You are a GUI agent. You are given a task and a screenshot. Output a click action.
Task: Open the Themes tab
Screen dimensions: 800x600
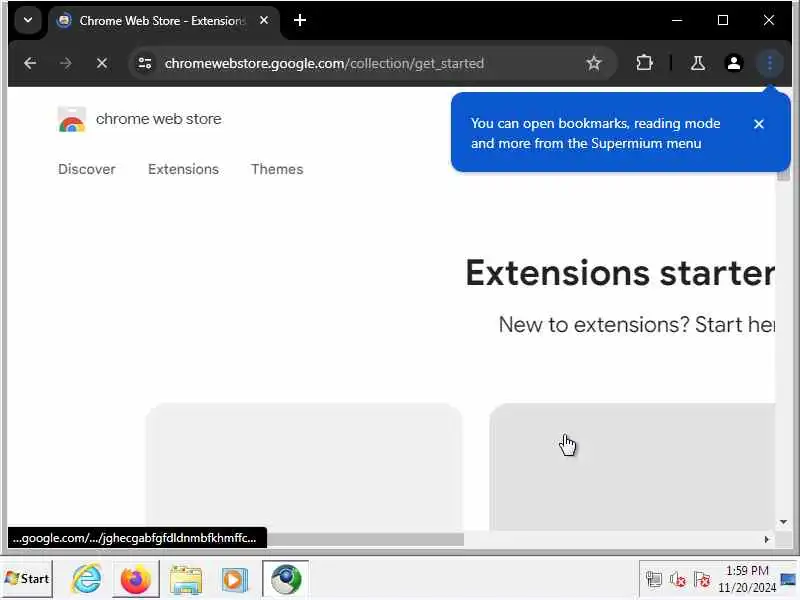click(277, 169)
